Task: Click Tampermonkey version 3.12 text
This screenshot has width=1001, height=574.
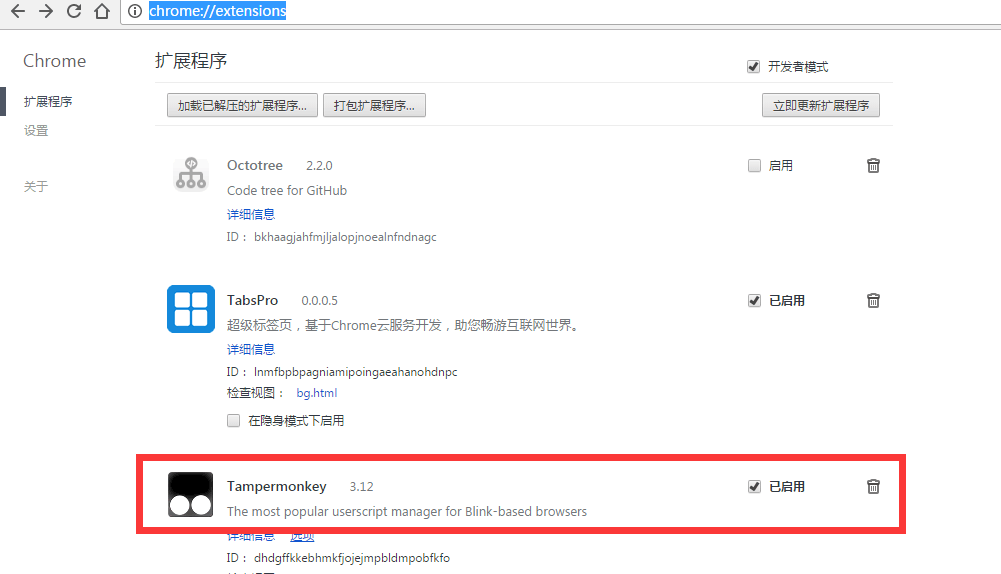Action: [361, 487]
